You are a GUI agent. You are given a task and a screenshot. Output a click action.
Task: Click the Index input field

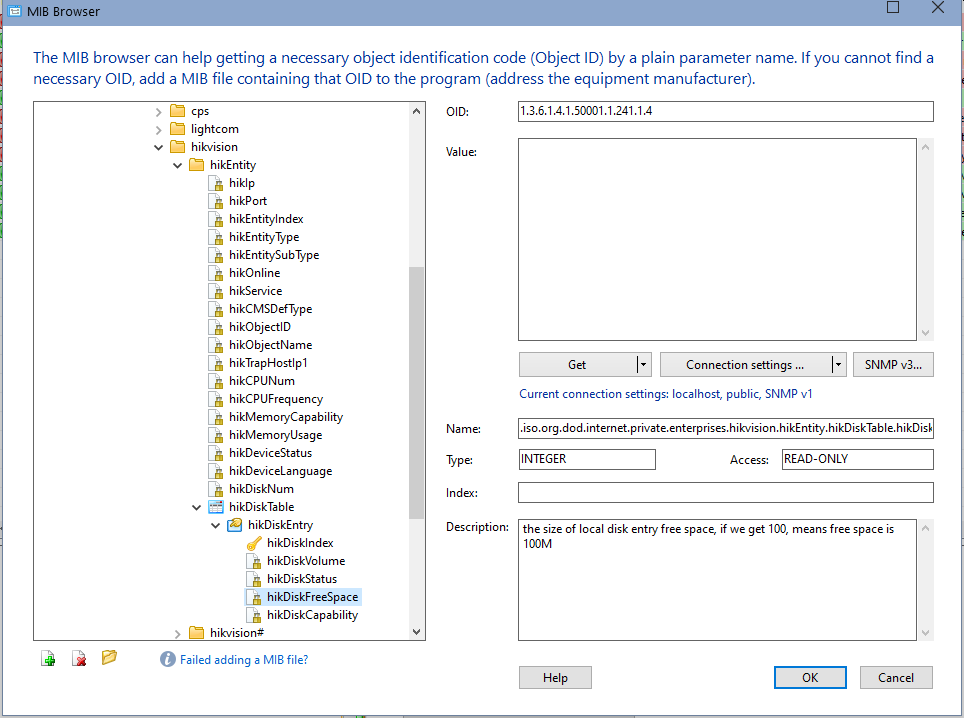725,492
